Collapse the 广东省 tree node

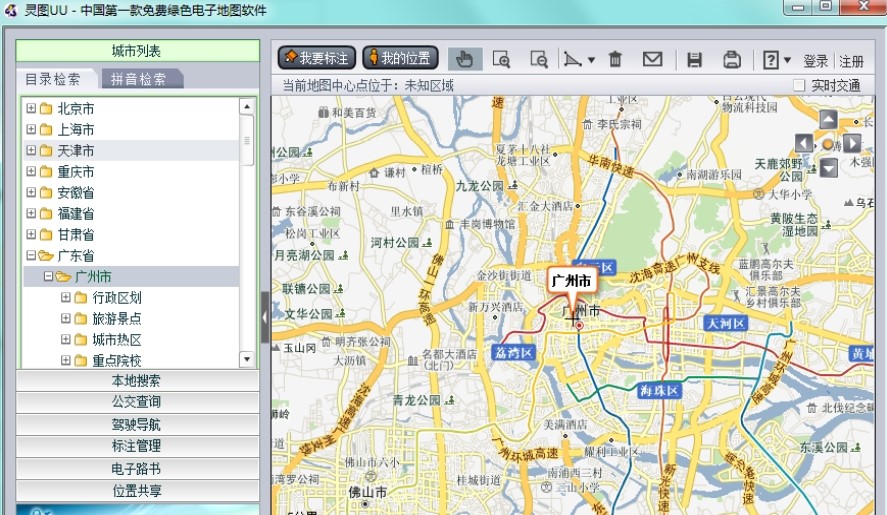pos(31,256)
